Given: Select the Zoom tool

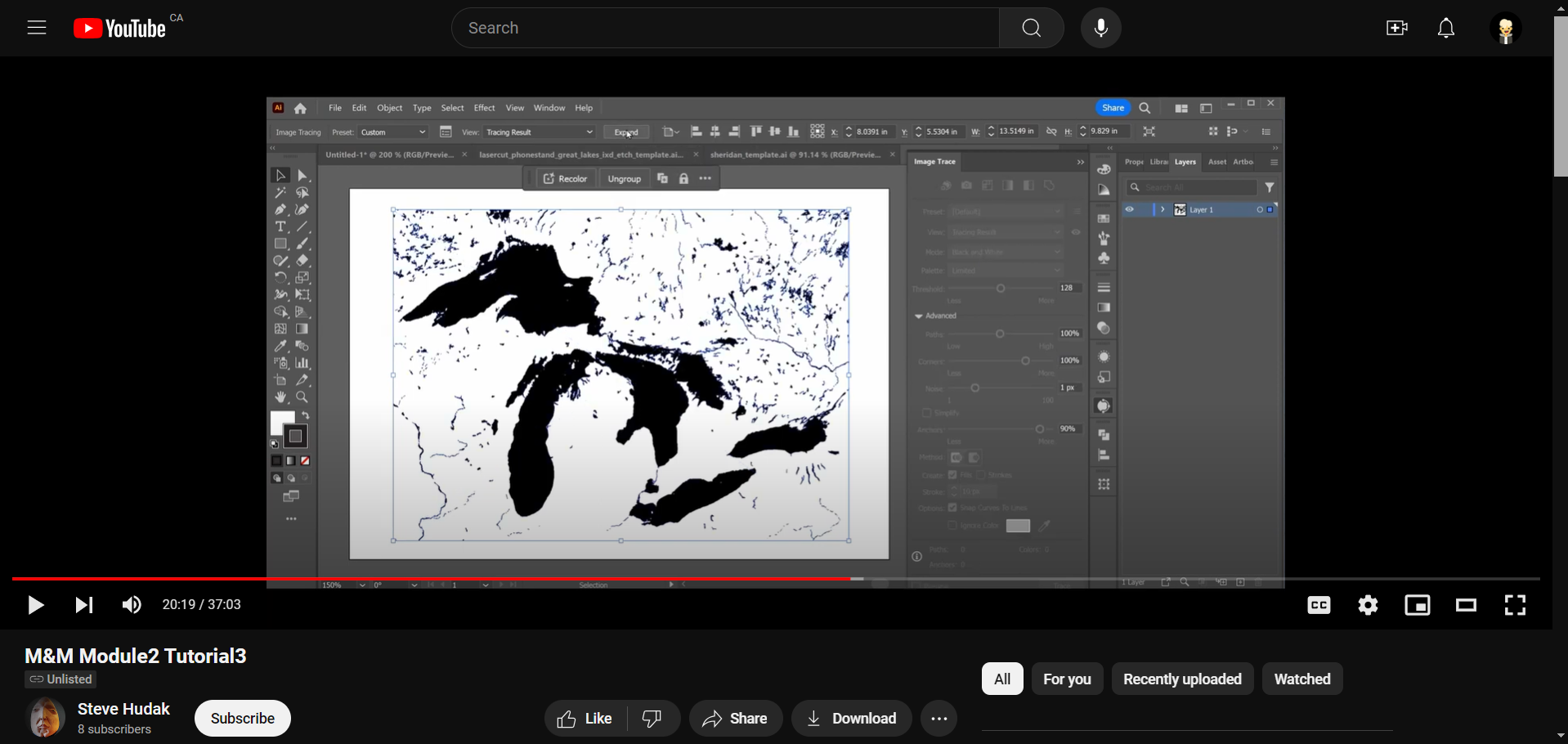Looking at the screenshot, I should coord(302,397).
